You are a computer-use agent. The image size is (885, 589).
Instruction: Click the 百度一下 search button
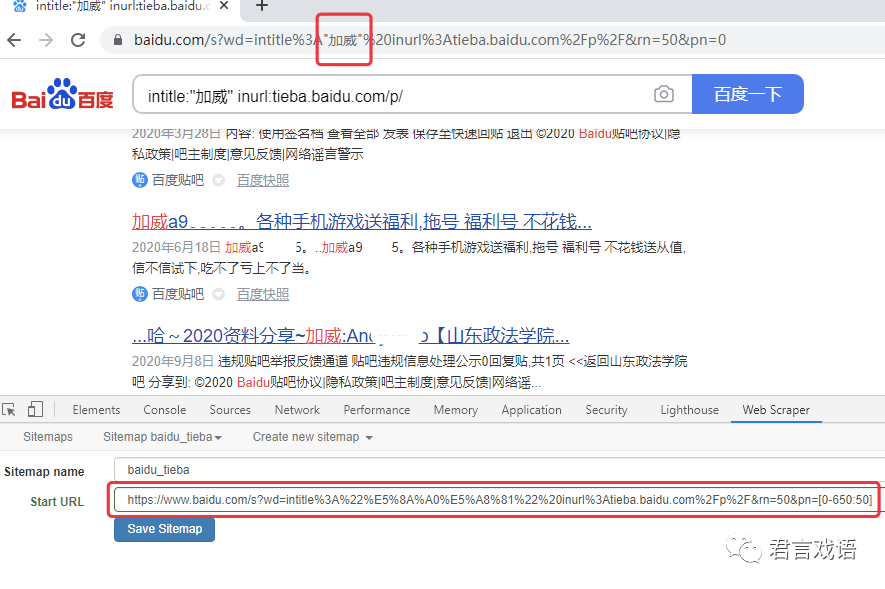747,94
